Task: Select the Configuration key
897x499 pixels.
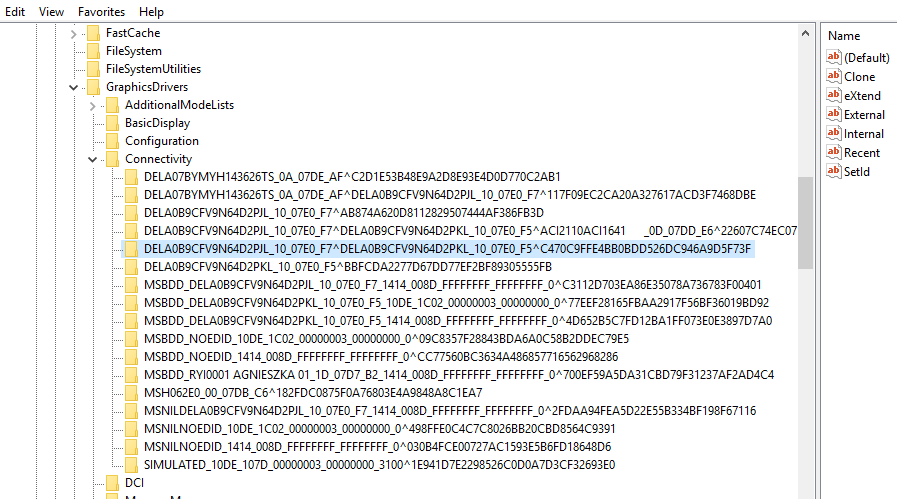Action: pyautogui.click(x=162, y=141)
